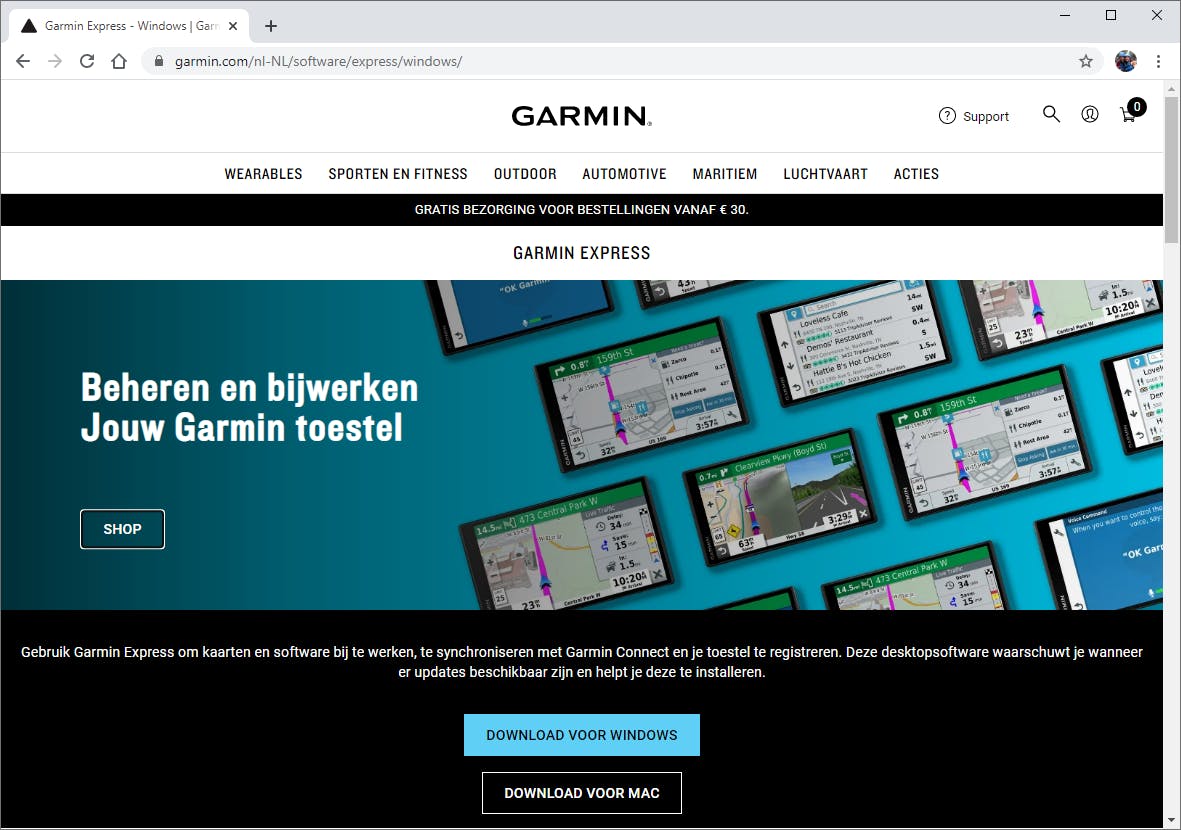Maximize the Chrome window

(x=1111, y=15)
